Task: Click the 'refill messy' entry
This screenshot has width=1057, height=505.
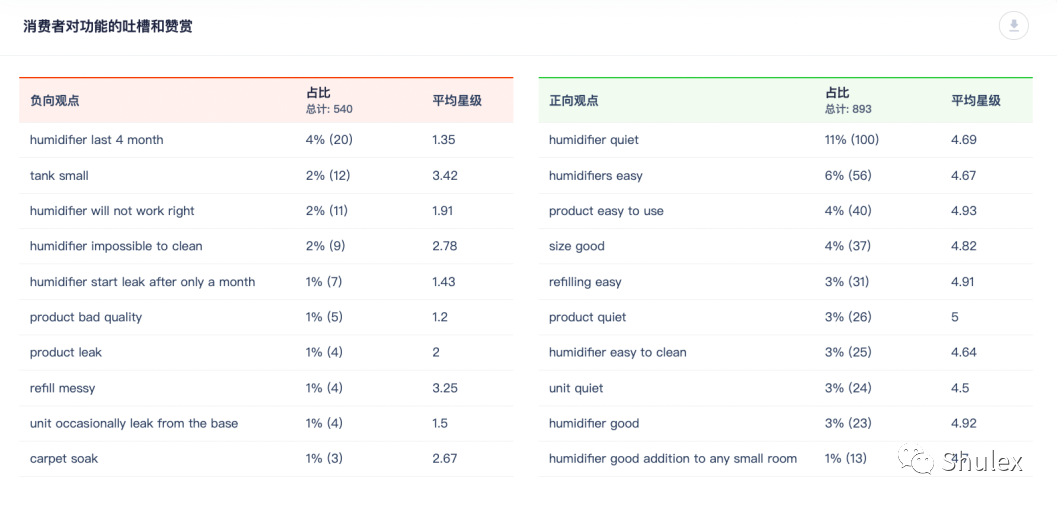Action: 63,388
